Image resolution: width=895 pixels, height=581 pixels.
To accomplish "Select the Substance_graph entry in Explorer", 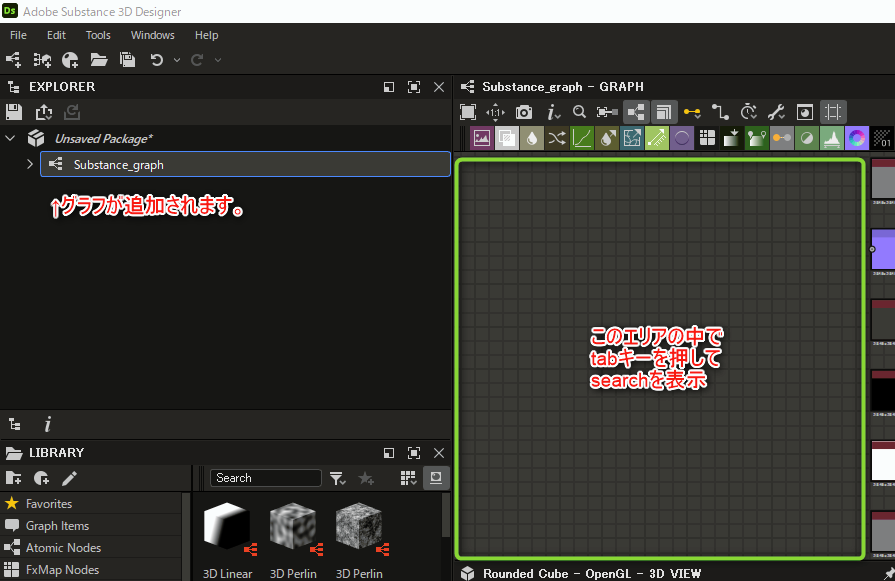I will (245, 164).
